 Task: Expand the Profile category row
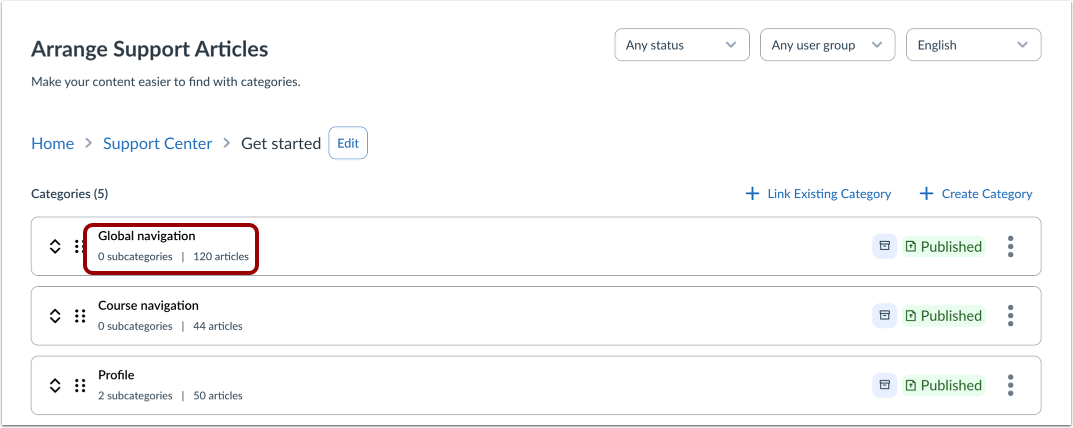point(55,384)
